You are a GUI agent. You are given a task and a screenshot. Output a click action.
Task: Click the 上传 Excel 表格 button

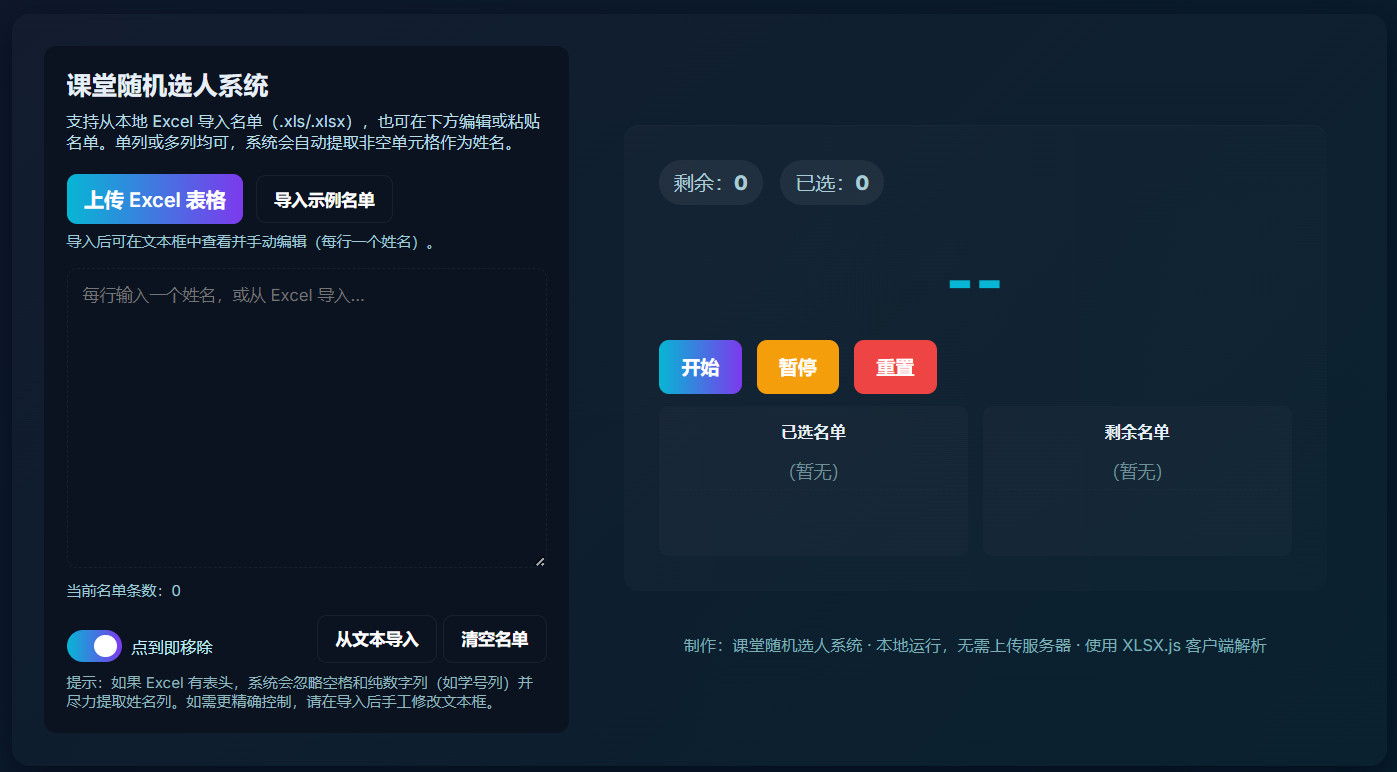tap(154, 198)
